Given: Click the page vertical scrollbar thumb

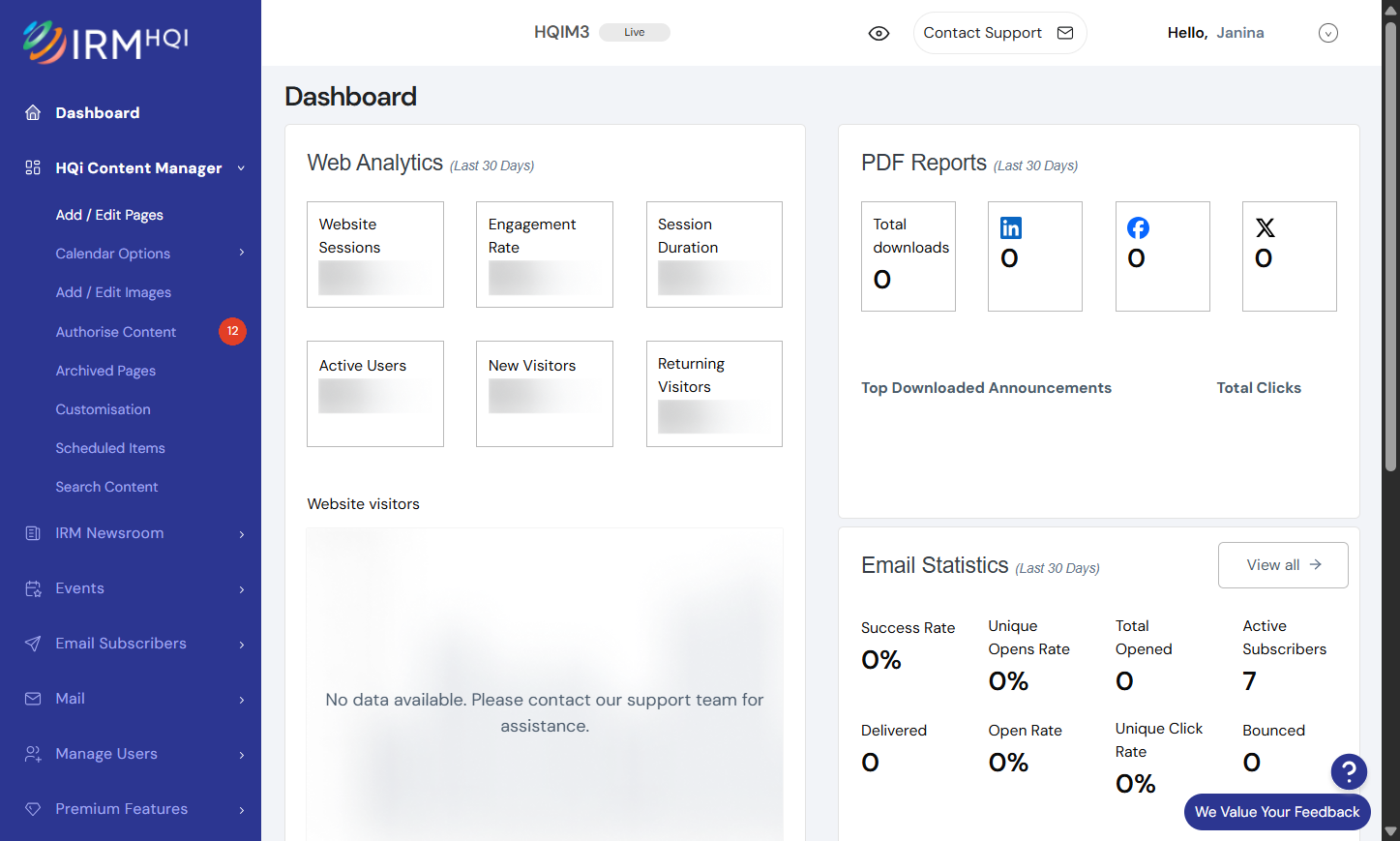Looking at the screenshot, I should pyautogui.click(x=1391, y=246).
